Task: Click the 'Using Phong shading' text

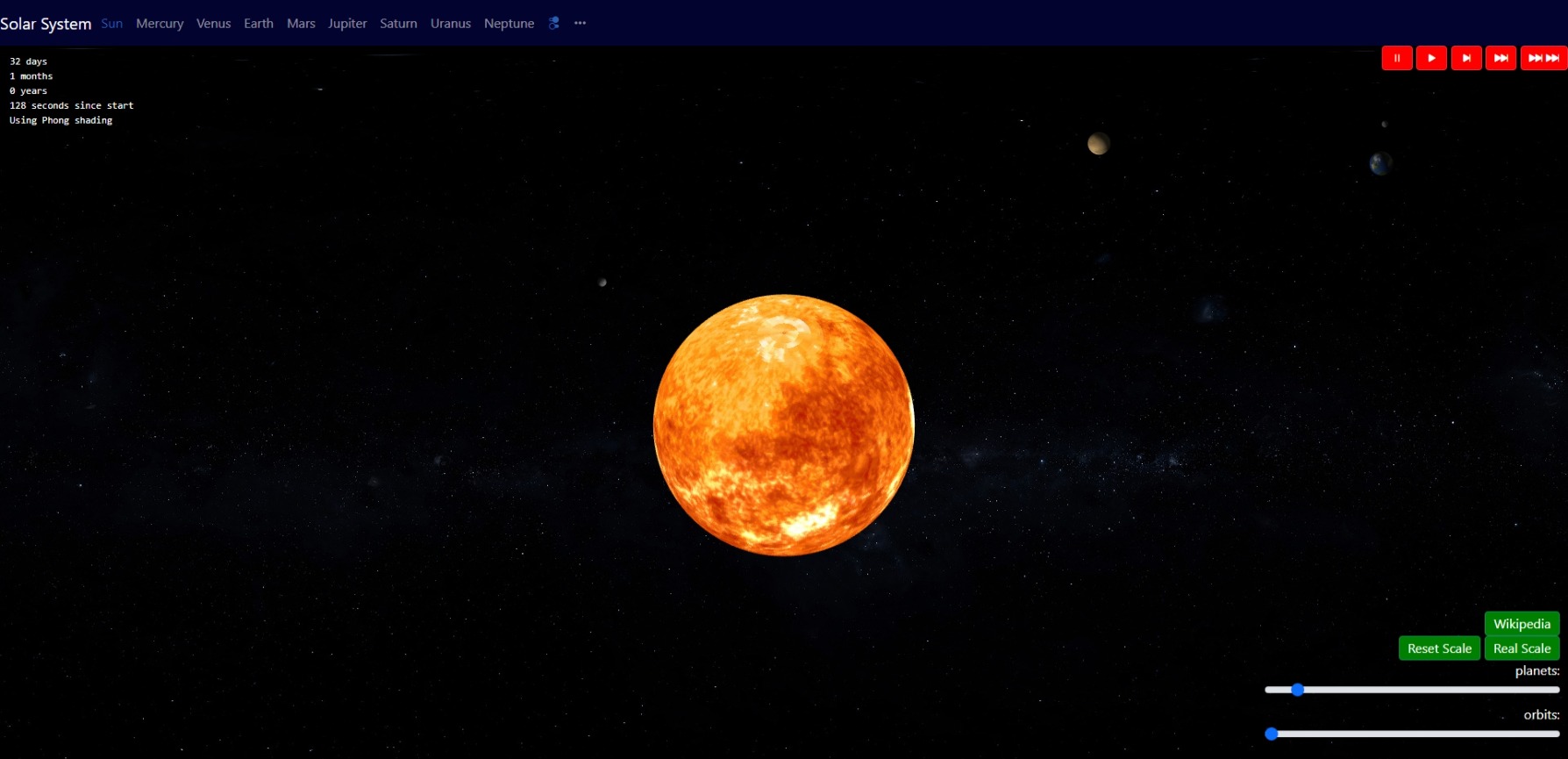Action: tap(61, 120)
